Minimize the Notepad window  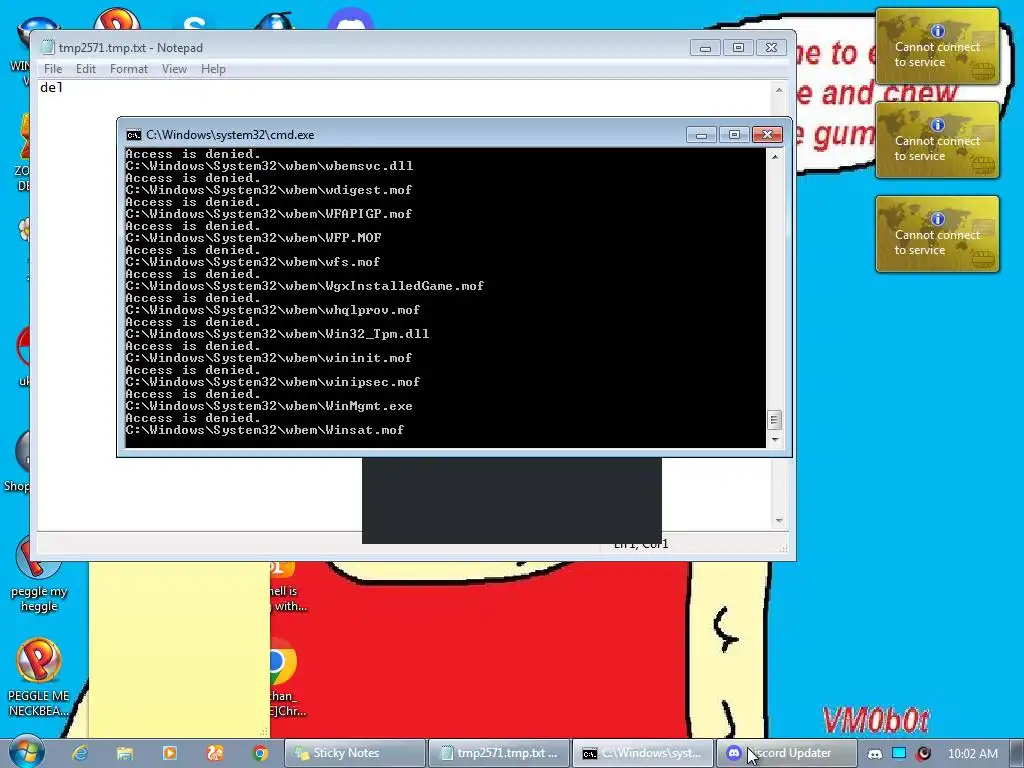click(705, 48)
